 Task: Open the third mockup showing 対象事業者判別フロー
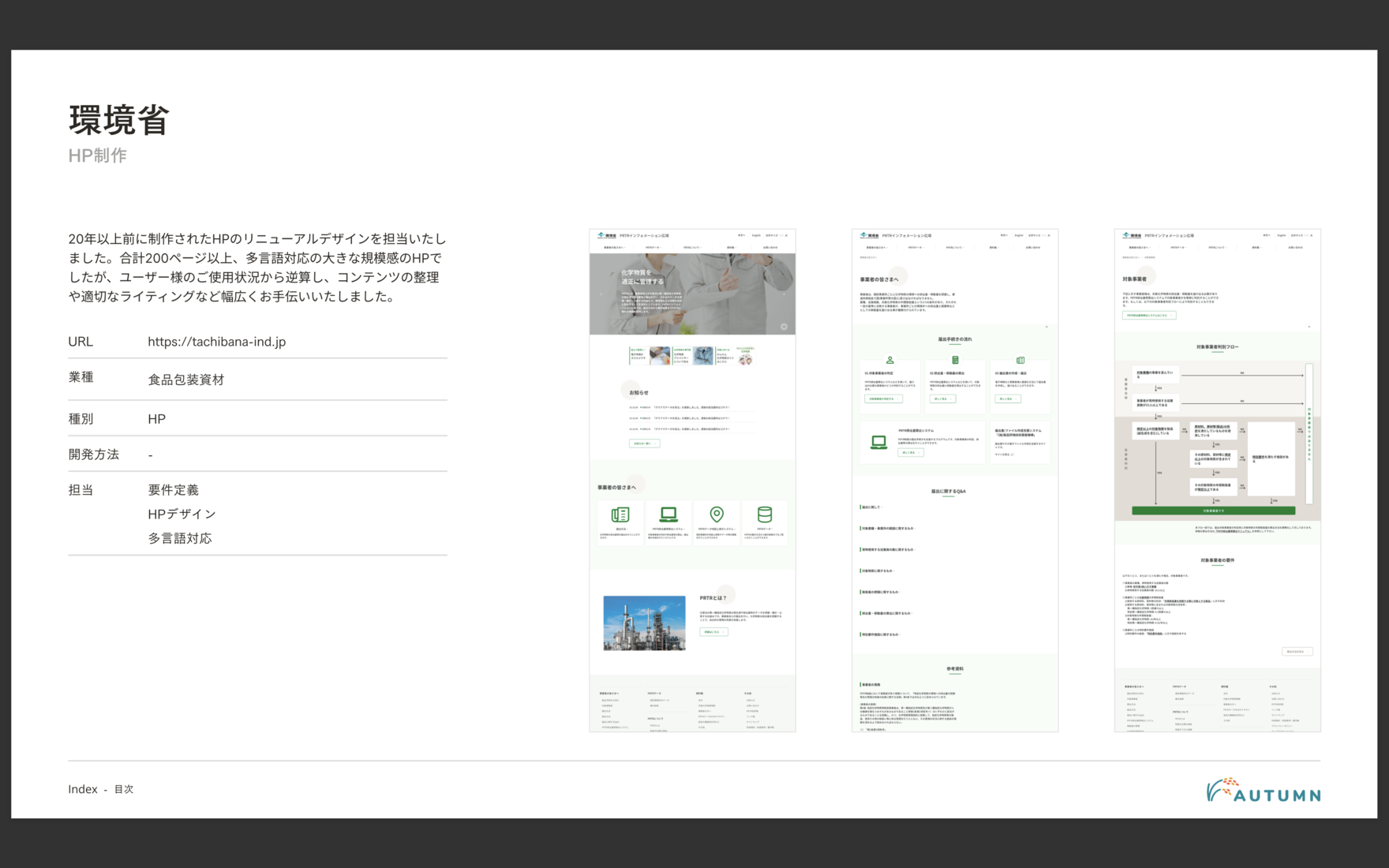pos(1217,480)
